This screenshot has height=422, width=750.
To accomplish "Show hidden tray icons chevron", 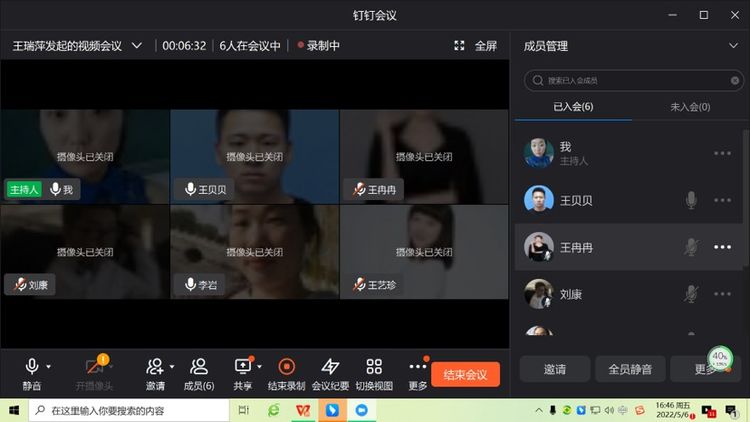I will [x=539, y=410].
